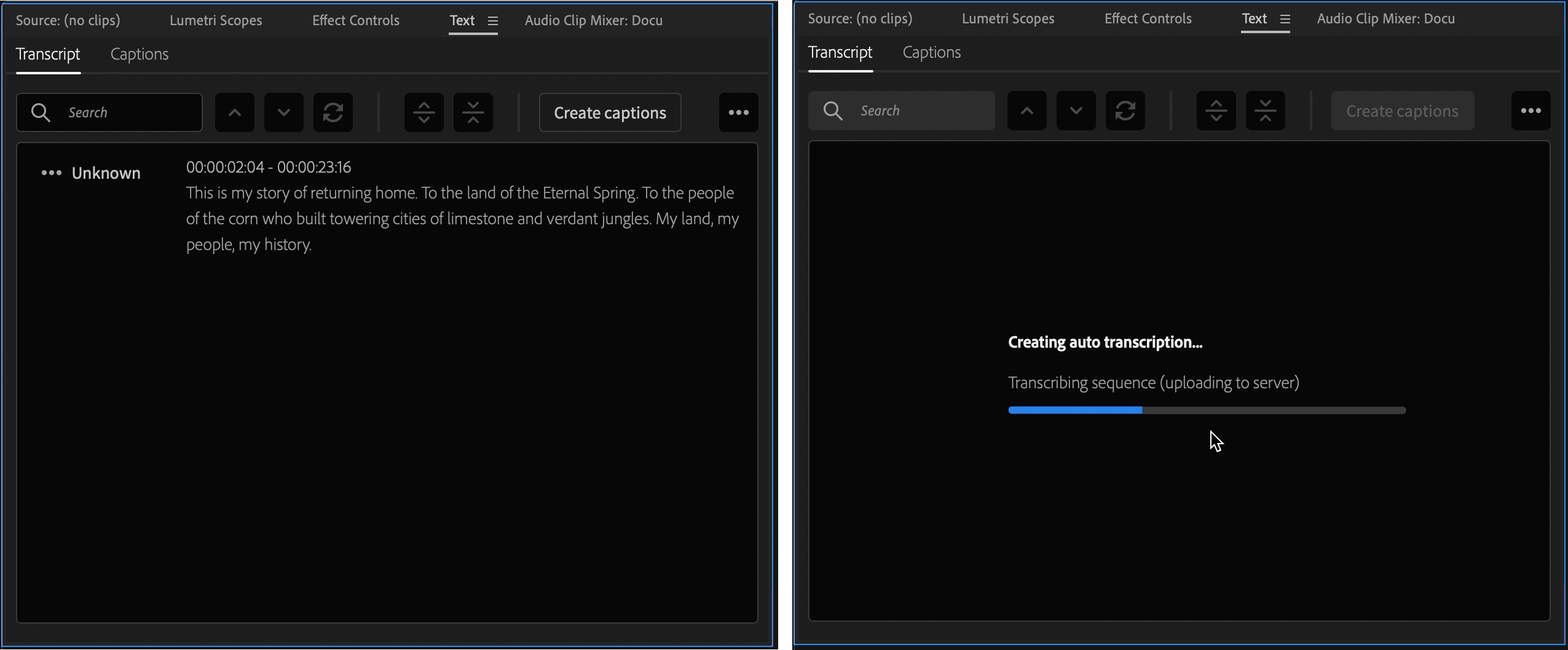Open Audio Clip Mixer tab in right panel
Screen dimensions: 1568x650
1386,18
